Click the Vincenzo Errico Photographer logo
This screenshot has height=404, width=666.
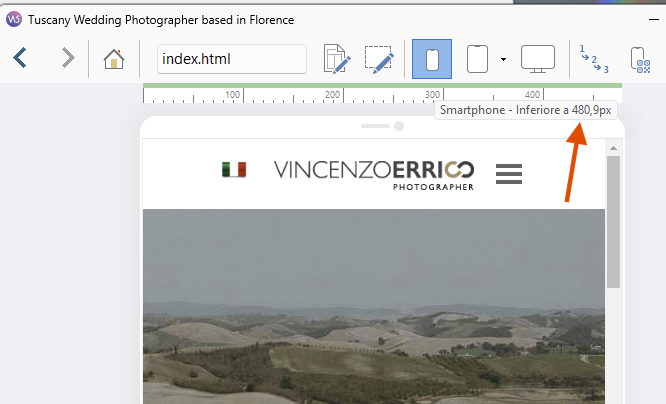[374, 173]
